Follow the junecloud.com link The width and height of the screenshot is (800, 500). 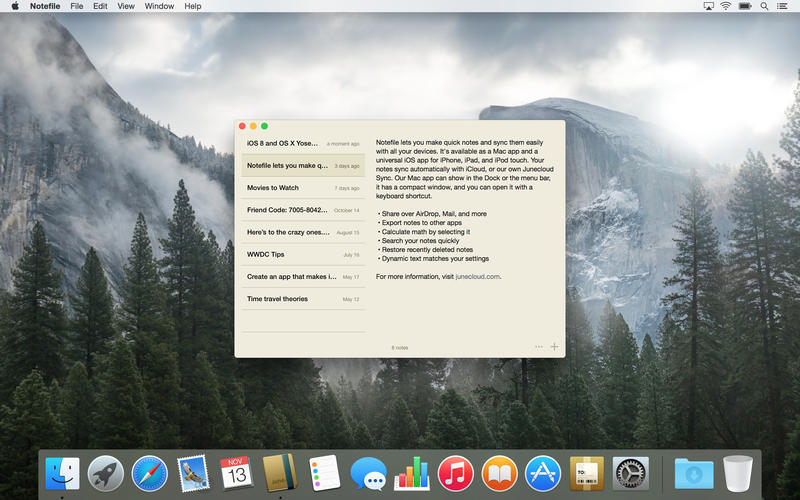pyautogui.click(x=477, y=276)
